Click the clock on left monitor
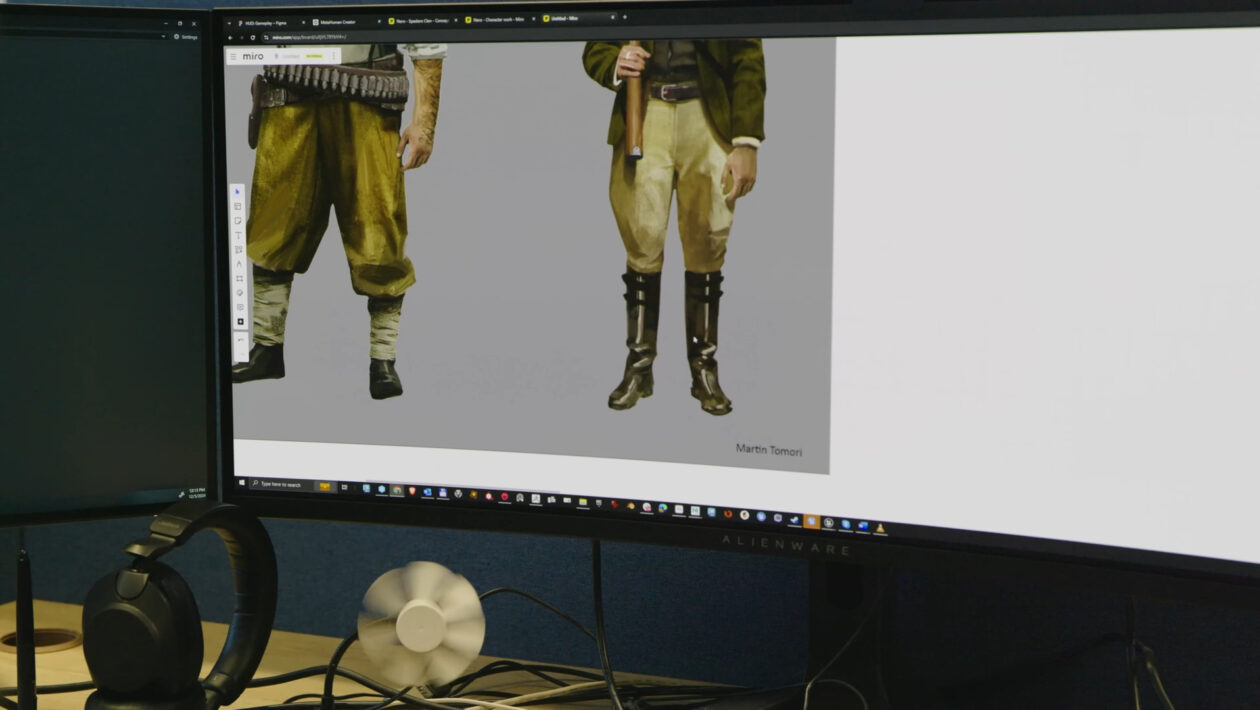Image resolution: width=1260 pixels, height=710 pixels. point(197,493)
